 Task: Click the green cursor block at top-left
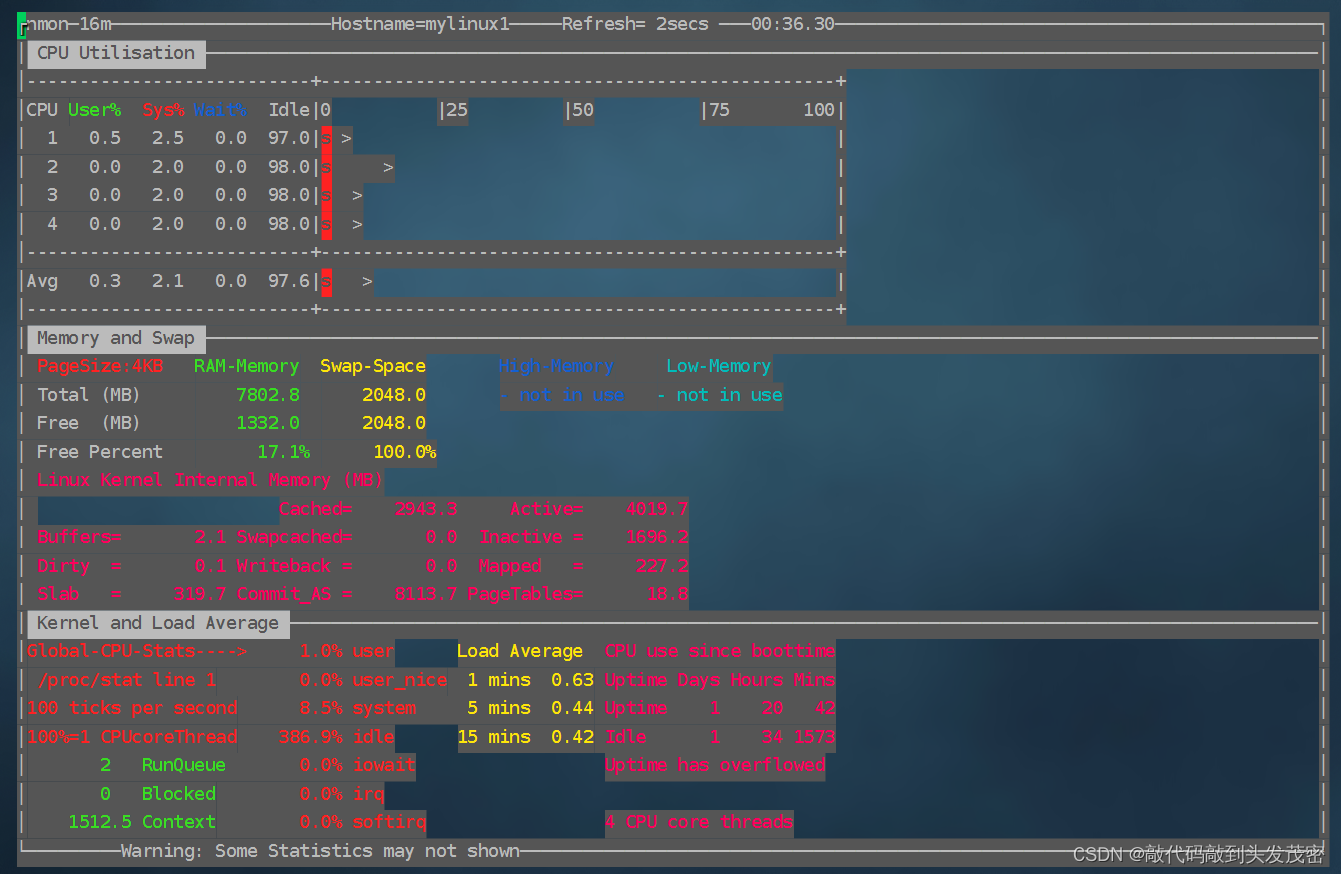(x=22, y=25)
